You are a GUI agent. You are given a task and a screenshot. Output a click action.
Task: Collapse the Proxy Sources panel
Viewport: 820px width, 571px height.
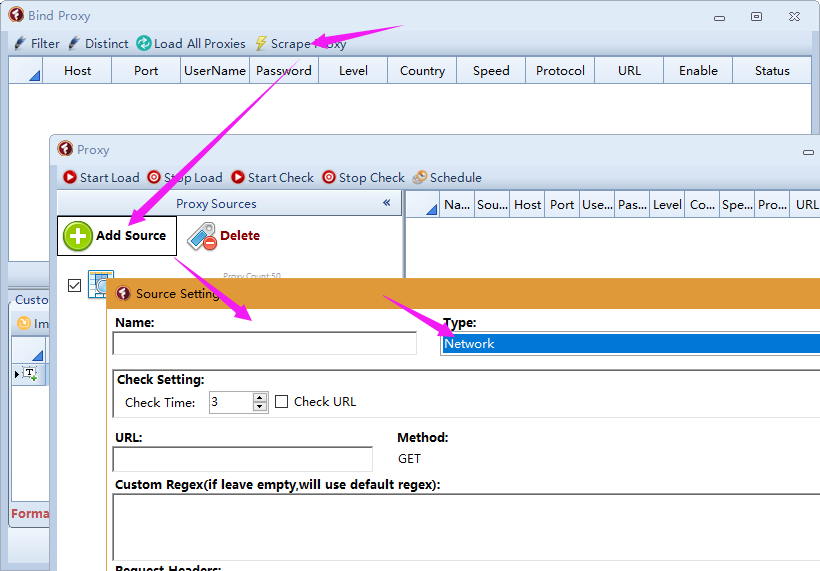click(x=387, y=203)
